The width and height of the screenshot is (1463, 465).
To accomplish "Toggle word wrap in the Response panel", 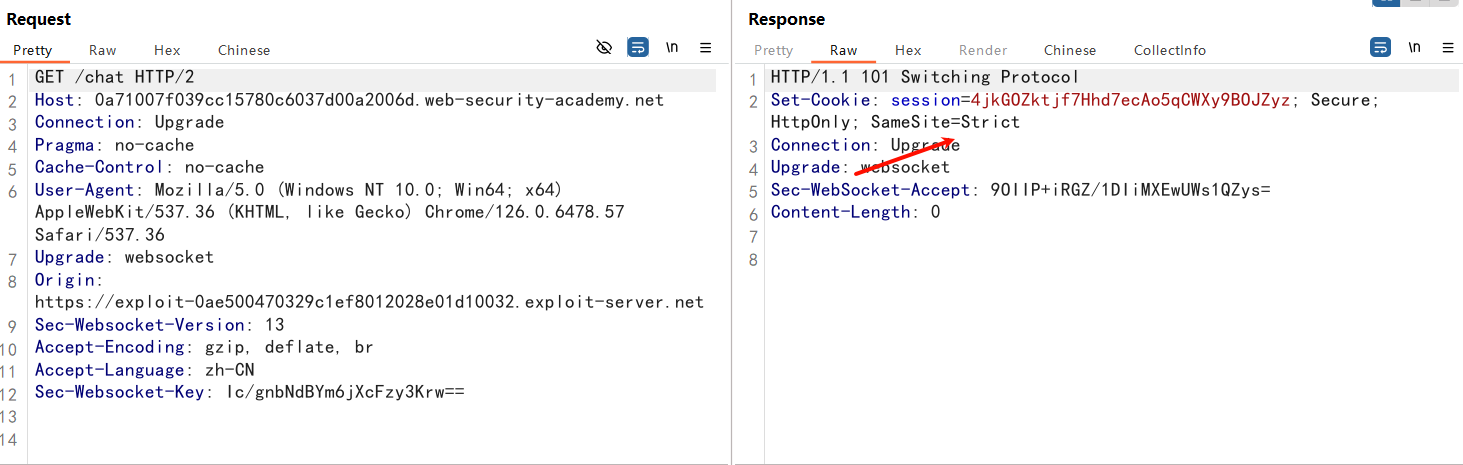I will pos(1380,47).
